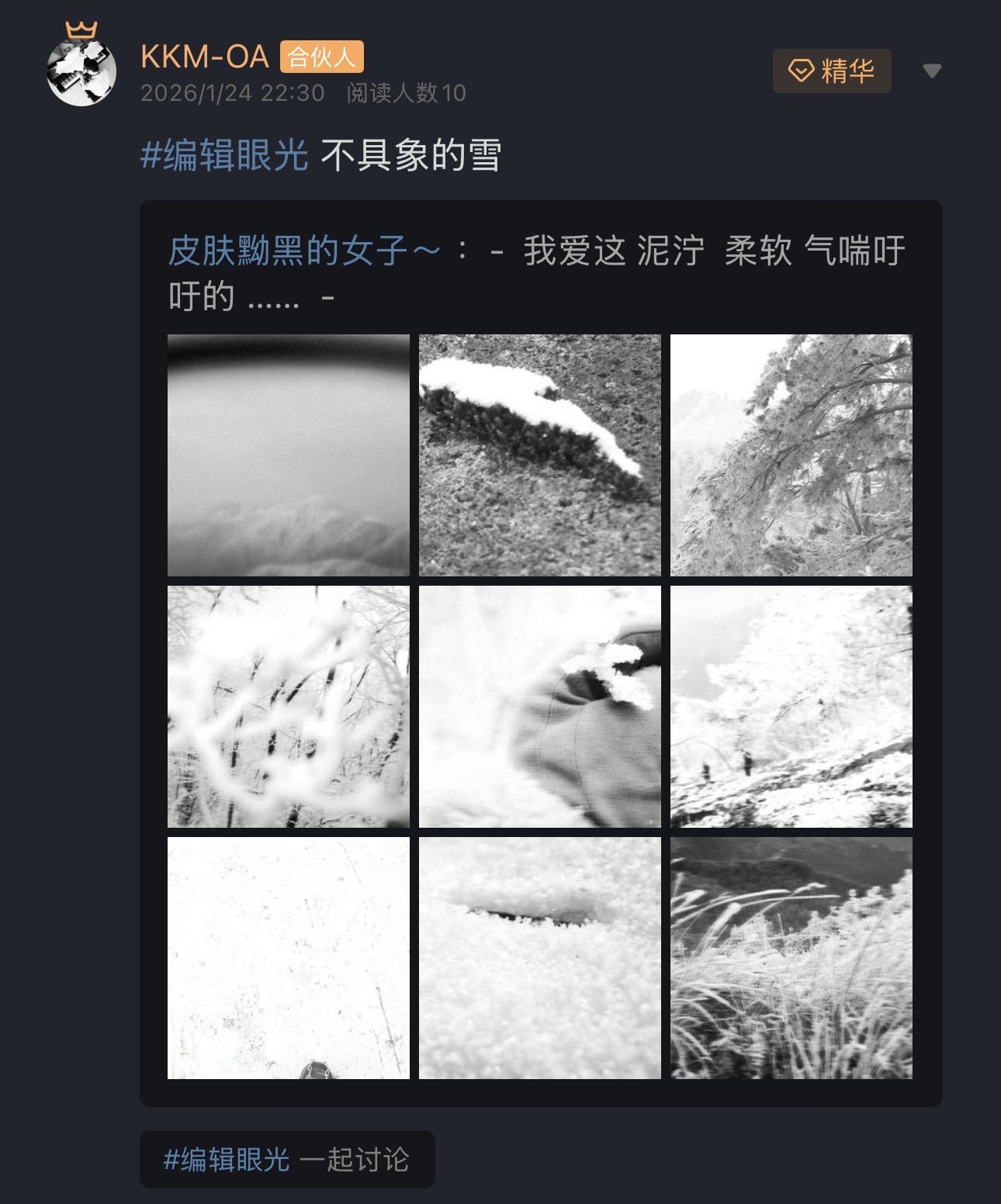Image resolution: width=1001 pixels, height=1204 pixels.
Task: Open the KKM-OA username link
Action: tap(205, 57)
